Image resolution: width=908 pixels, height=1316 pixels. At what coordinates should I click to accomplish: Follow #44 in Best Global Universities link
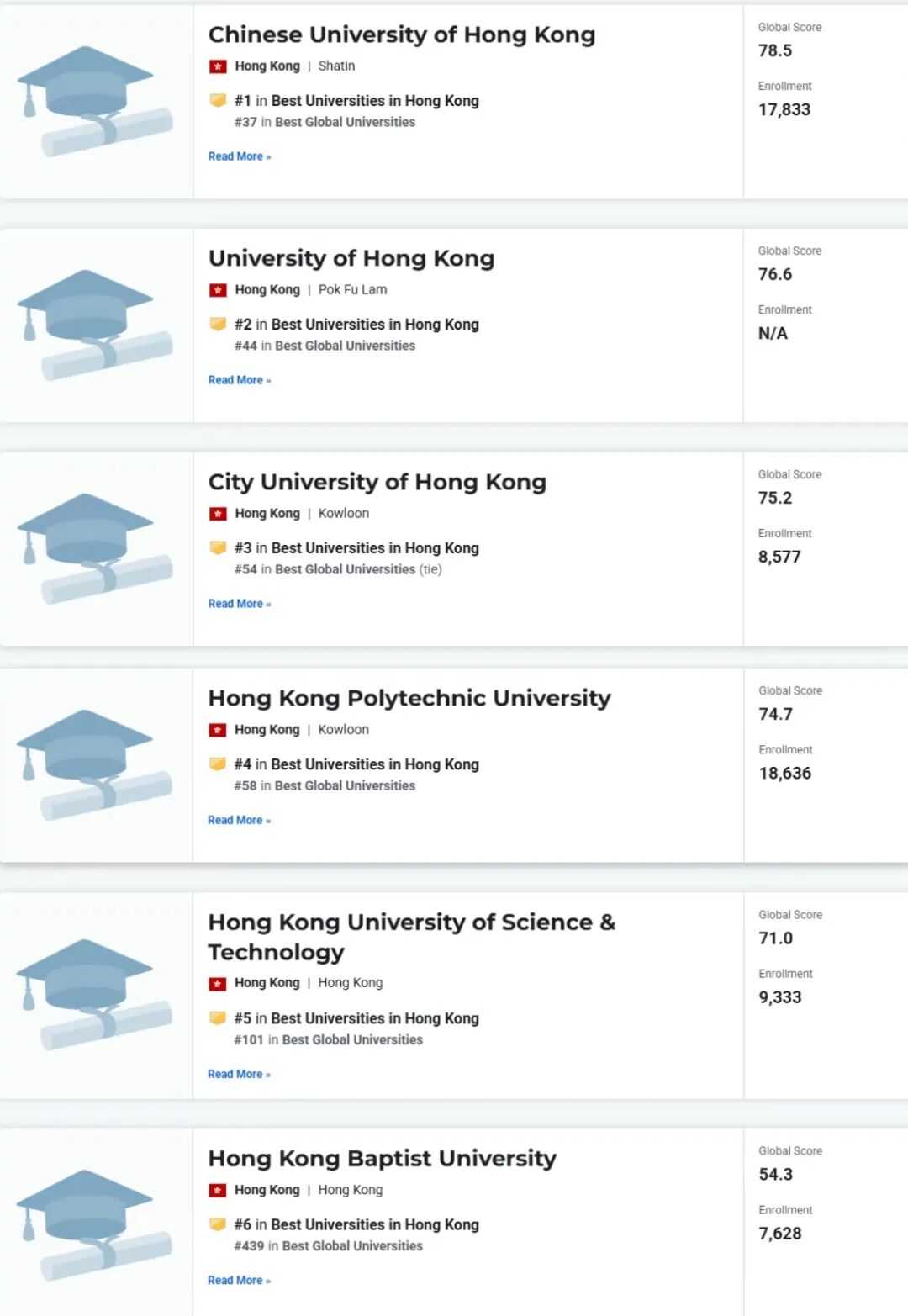[x=325, y=346]
